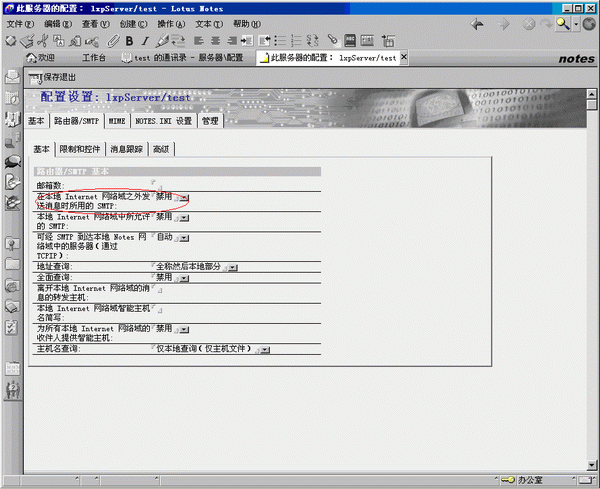Open dropdown for address lookup setting
Viewport: 600px width, 489px height.
(232, 268)
